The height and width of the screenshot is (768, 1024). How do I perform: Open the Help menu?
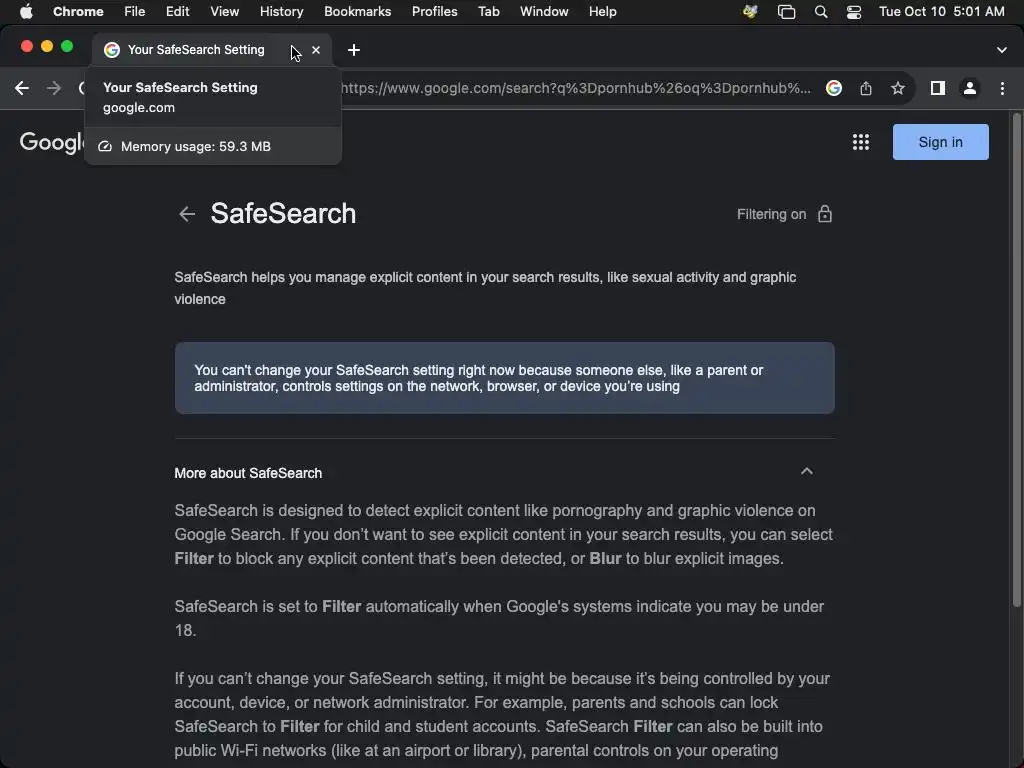pos(602,12)
